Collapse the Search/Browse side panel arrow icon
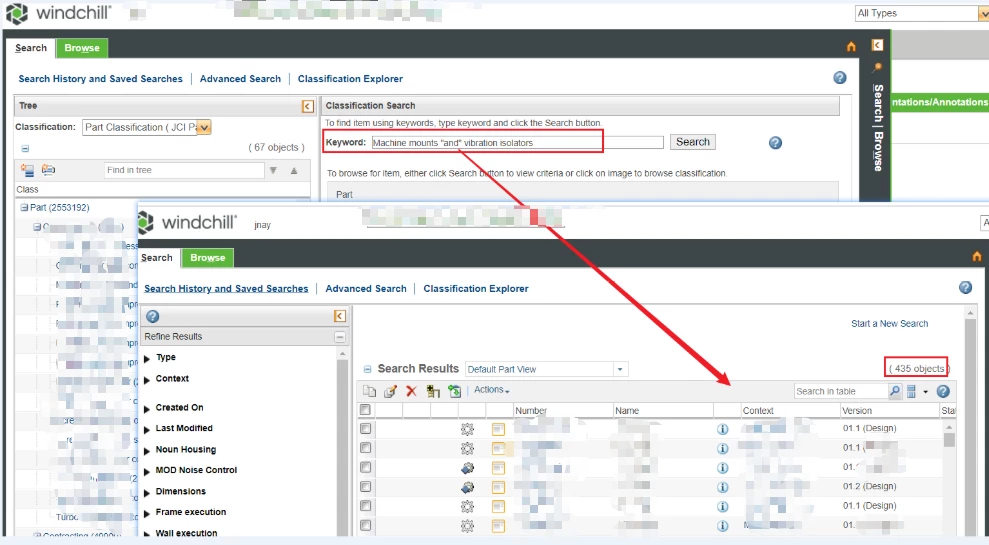The width and height of the screenshot is (989, 545). pos(877,45)
